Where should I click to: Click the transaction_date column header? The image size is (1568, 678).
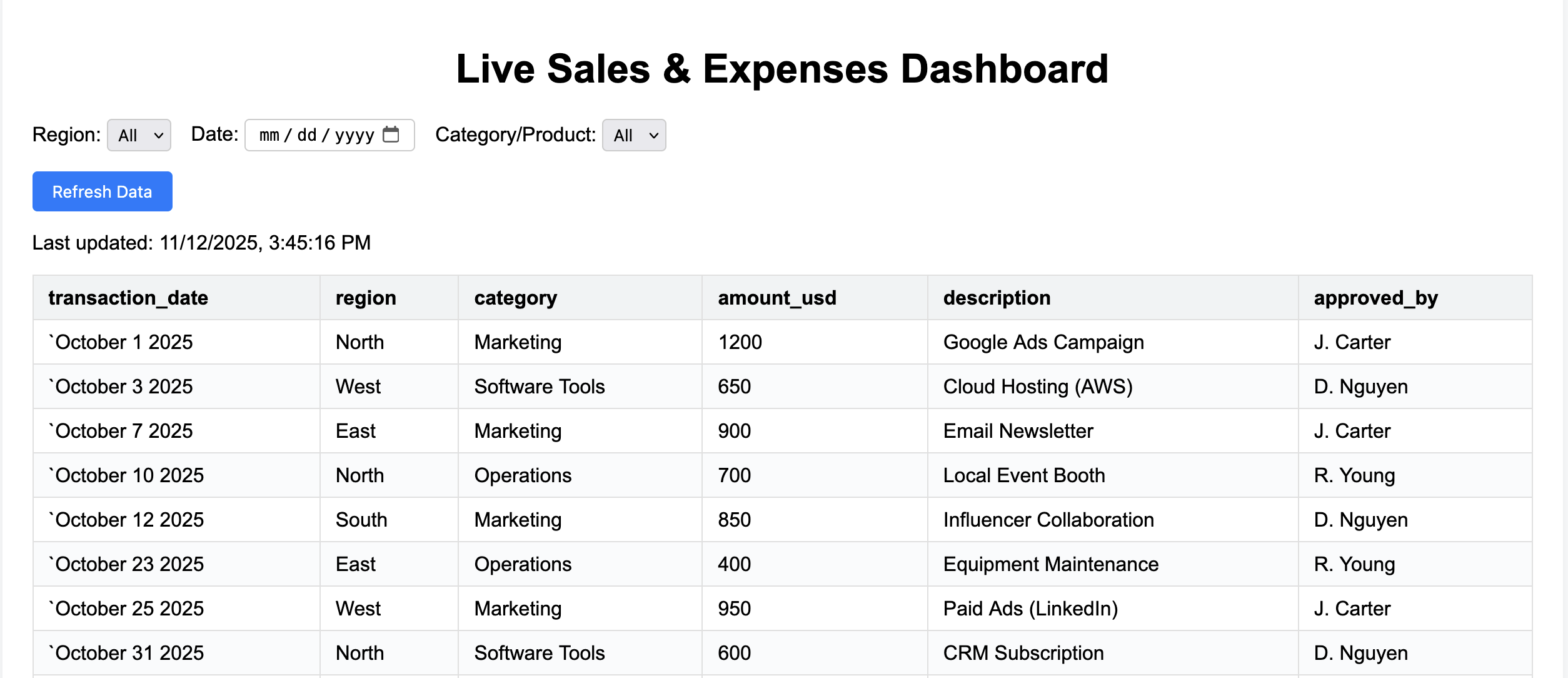pyautogui.click(x=129, y=298)
